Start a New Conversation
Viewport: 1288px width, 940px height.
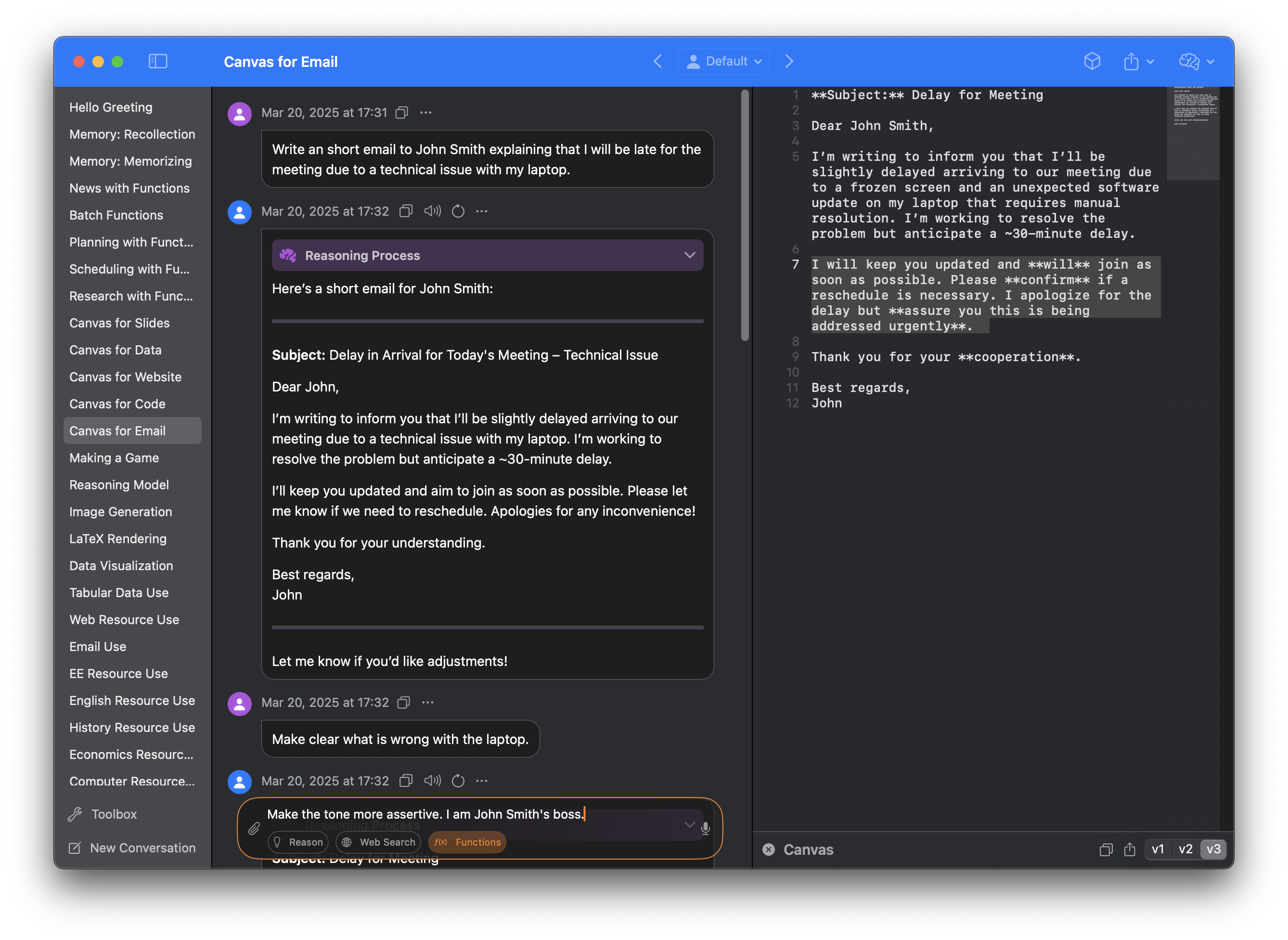point(131,849)
